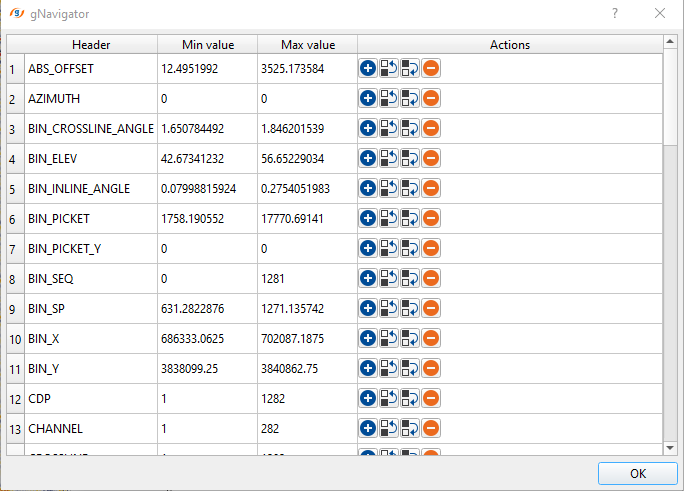Viewport: 684px width, 491px height.
Task: Click the blue plus icon for BIN_SP
Action: click(x=368, y=308)
